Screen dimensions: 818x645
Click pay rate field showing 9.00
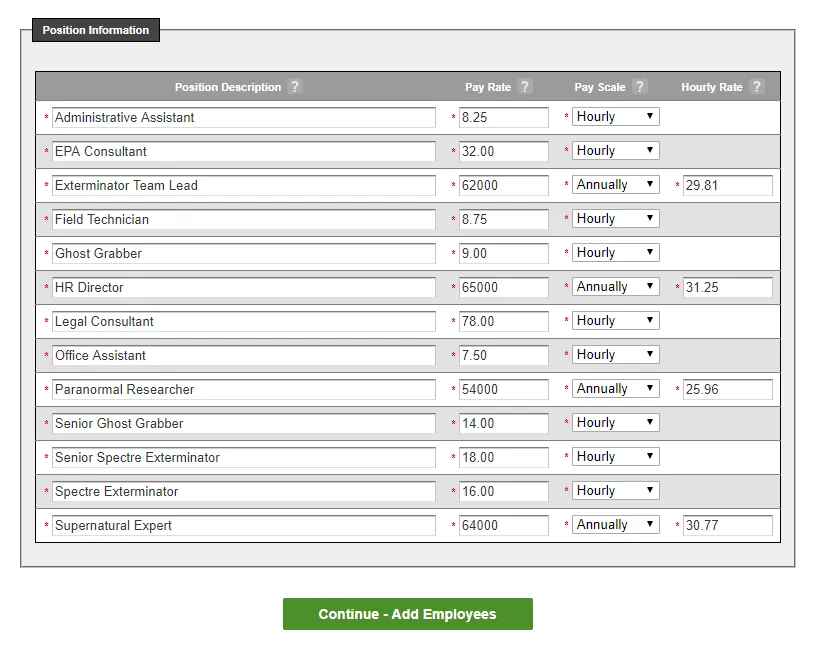[504, 254]
